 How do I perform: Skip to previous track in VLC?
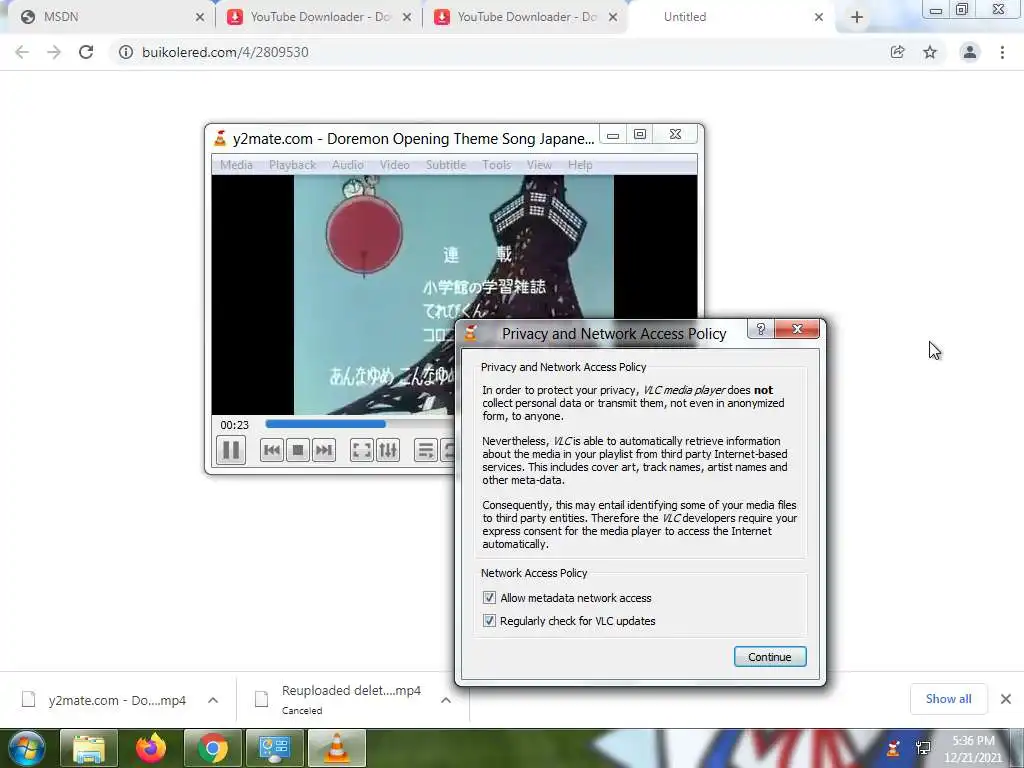click(272, 450)
